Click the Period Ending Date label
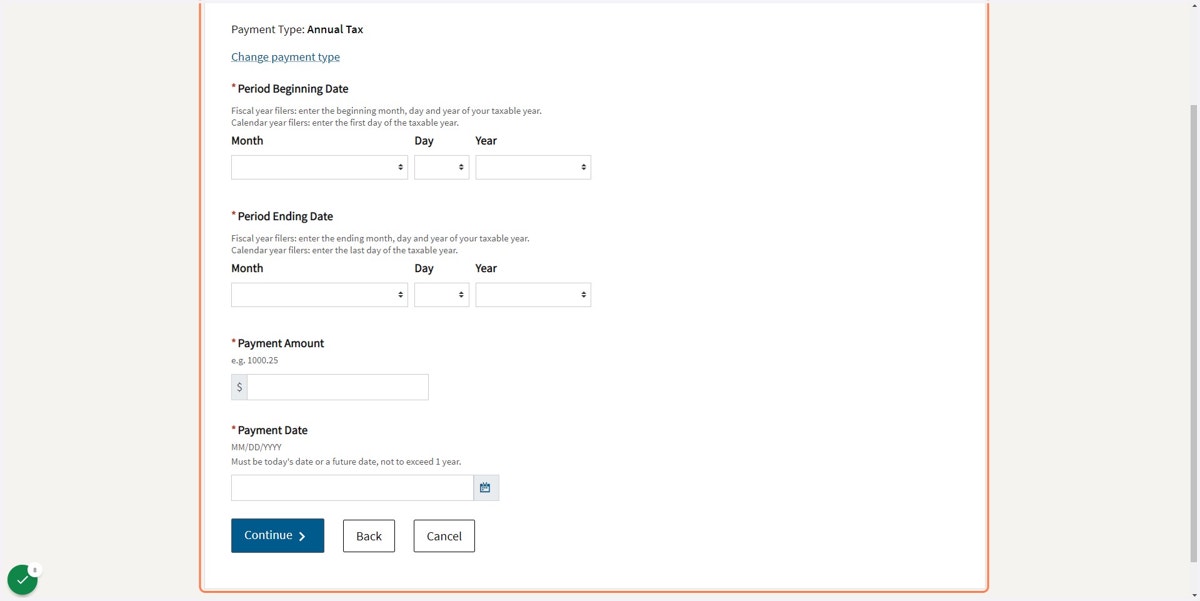The width and height of the screenshot is (1200, 601). 285,216
